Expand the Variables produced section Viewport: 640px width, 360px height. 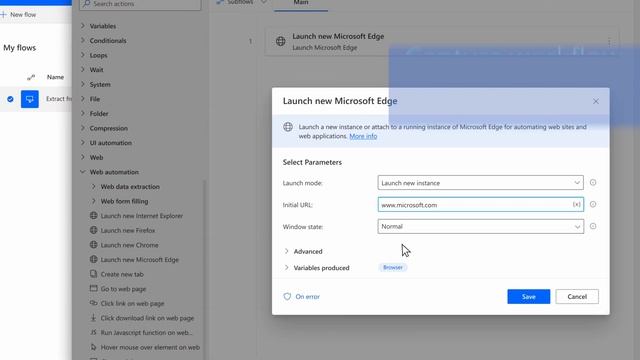(x=316, y=268)
